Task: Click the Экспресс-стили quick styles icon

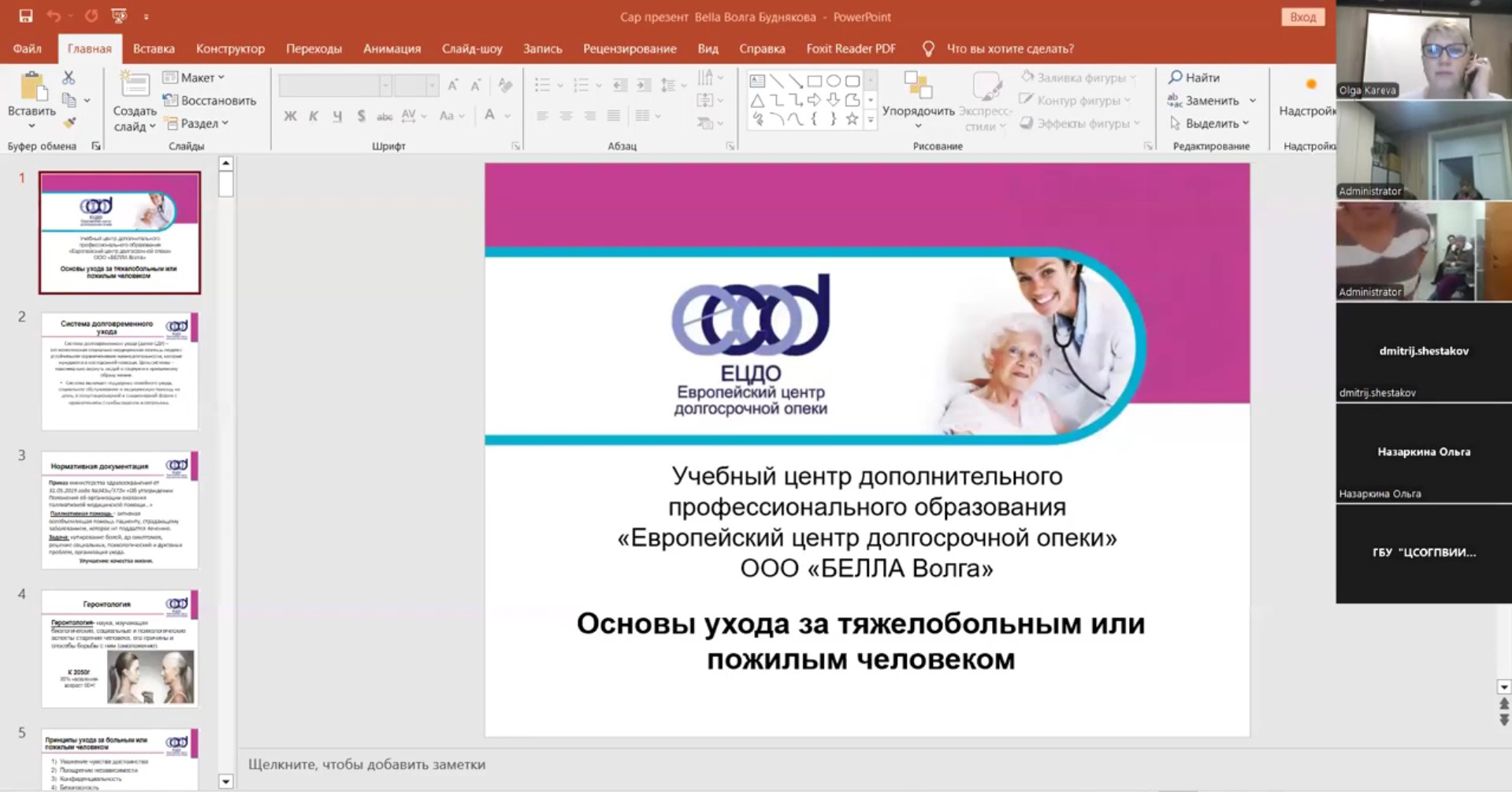Action: coord(986,86)
